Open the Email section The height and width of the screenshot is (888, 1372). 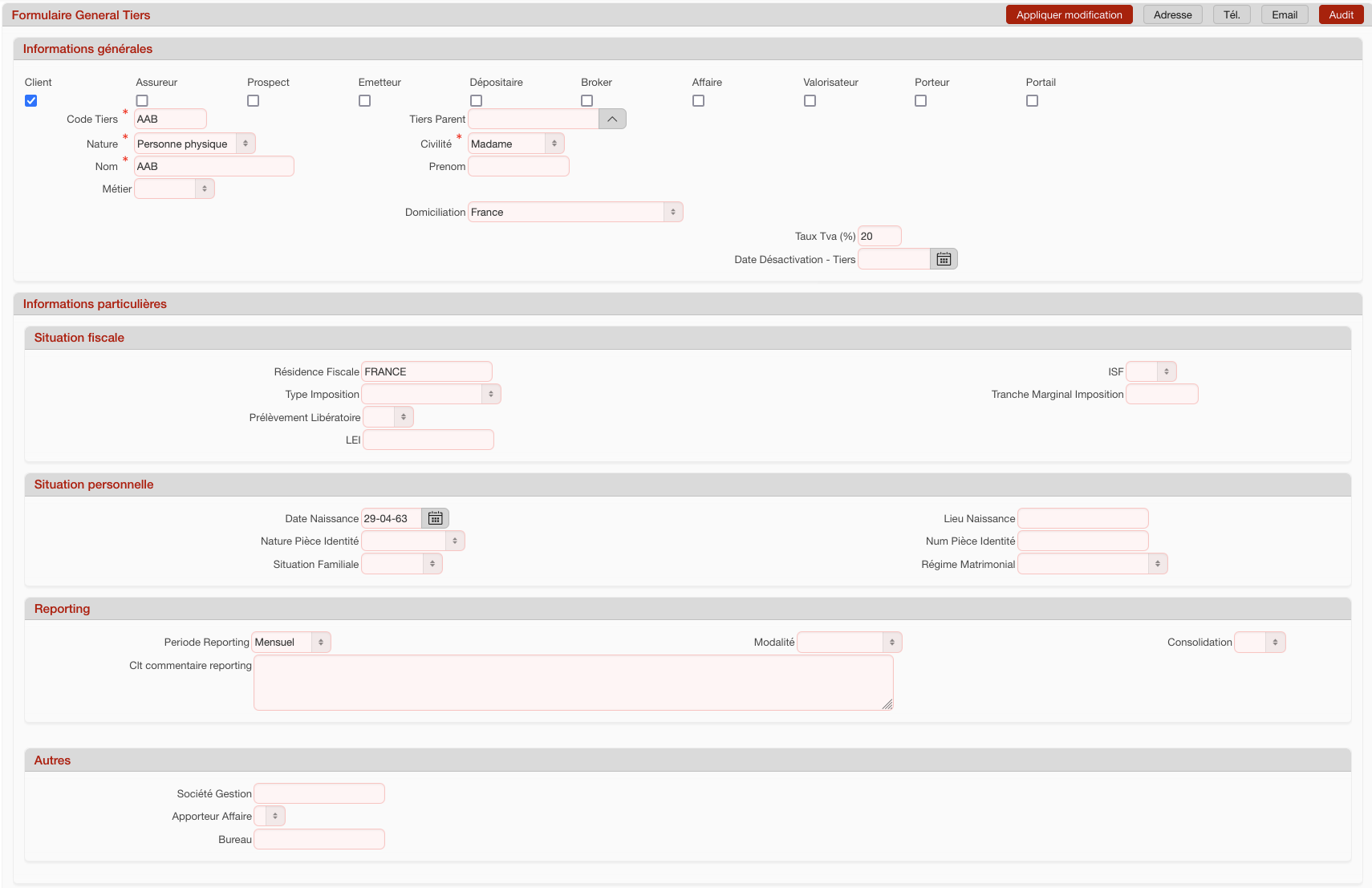tap(1284, 14)
